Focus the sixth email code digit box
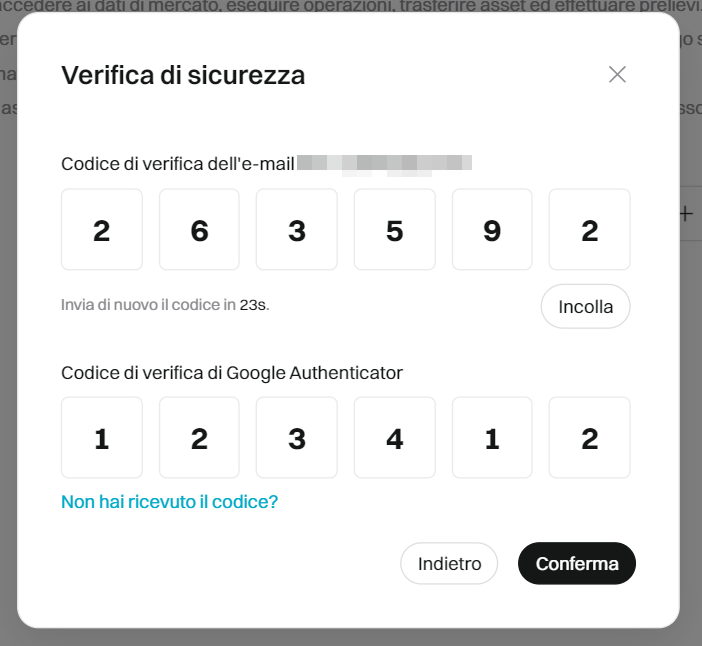The image size is (702, 646). 590,230
